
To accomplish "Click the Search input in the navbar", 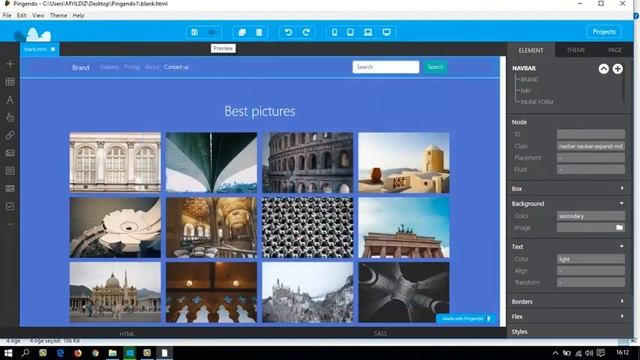I will 386,67.
